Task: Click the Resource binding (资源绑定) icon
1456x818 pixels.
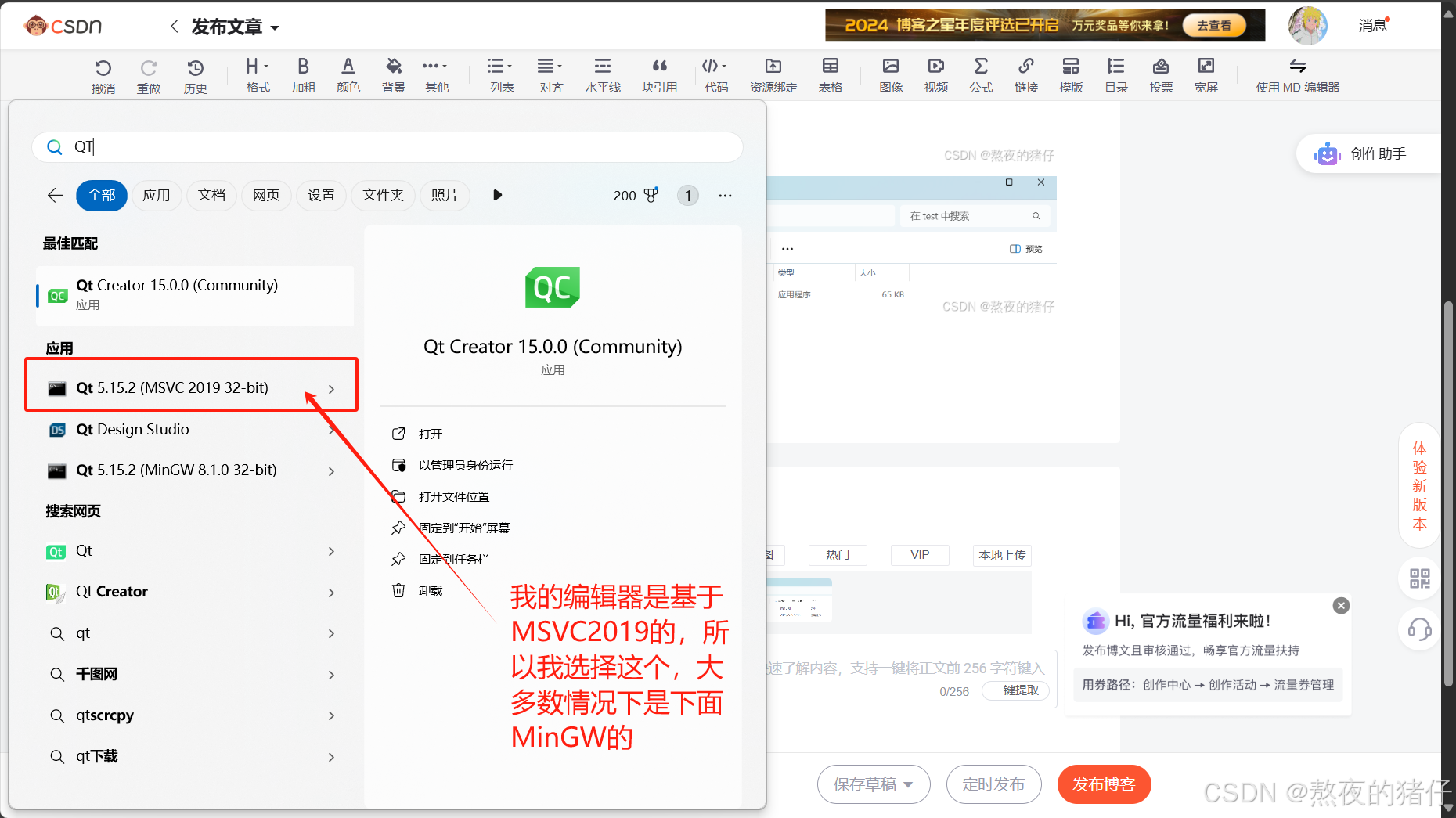Action: pos(773,75)
